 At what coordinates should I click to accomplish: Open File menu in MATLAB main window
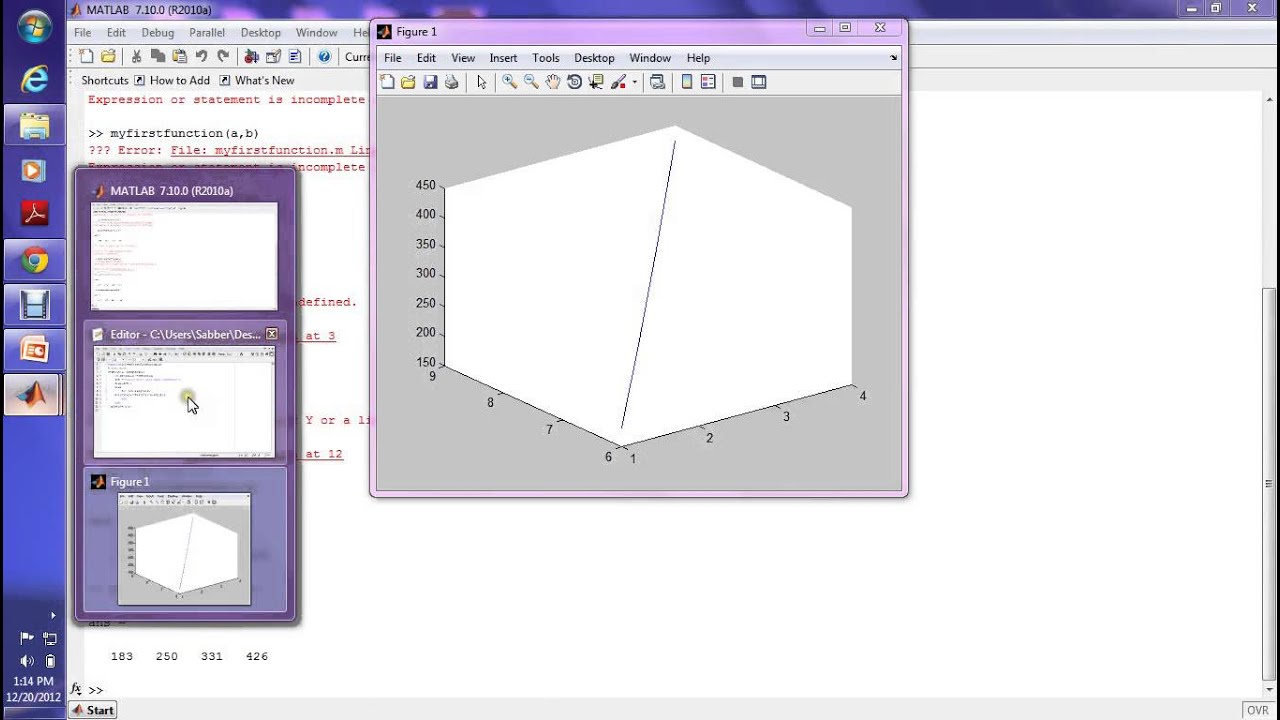click(84, 33)
